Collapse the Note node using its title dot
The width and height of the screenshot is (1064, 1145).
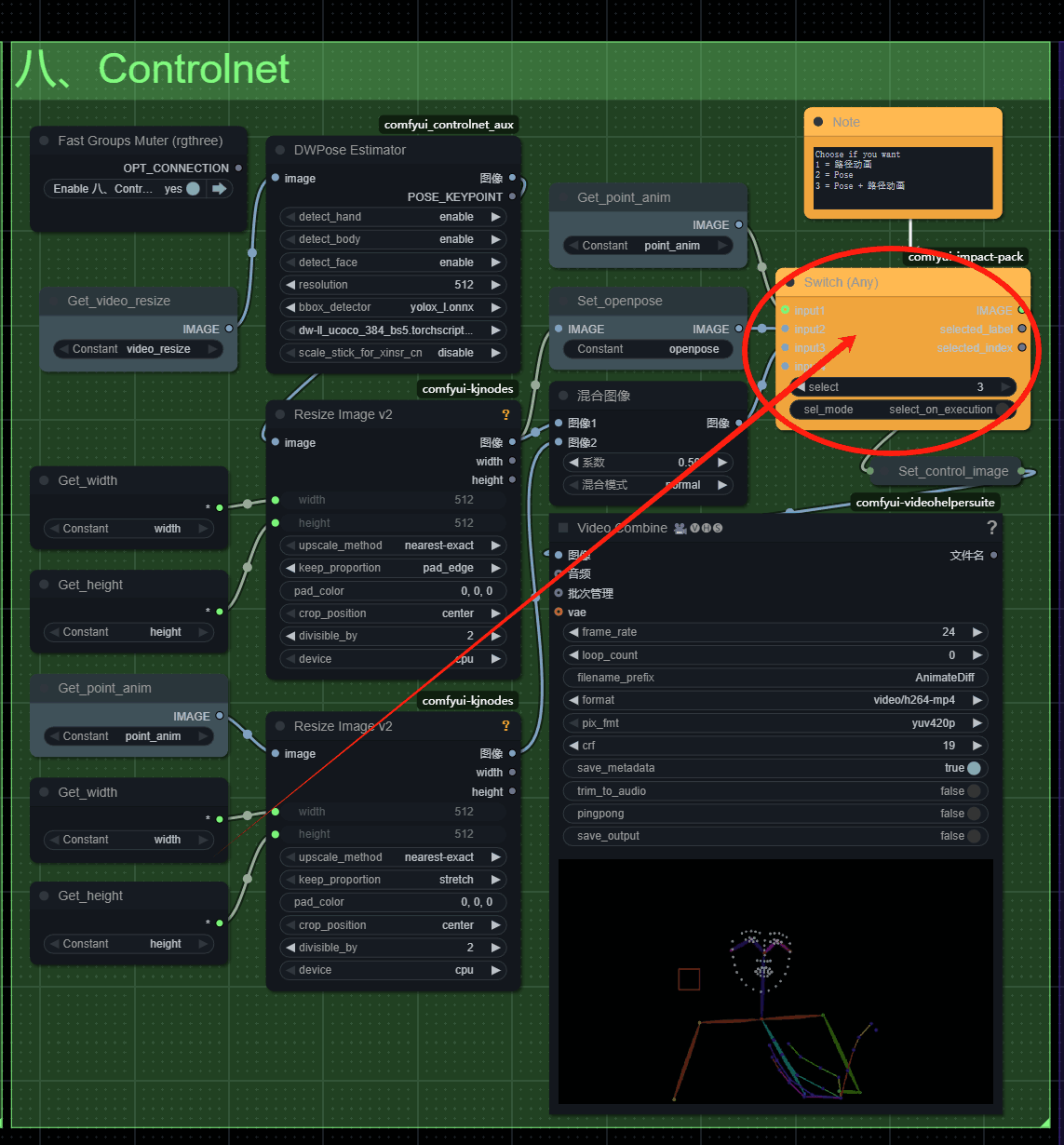click(818, 122)
